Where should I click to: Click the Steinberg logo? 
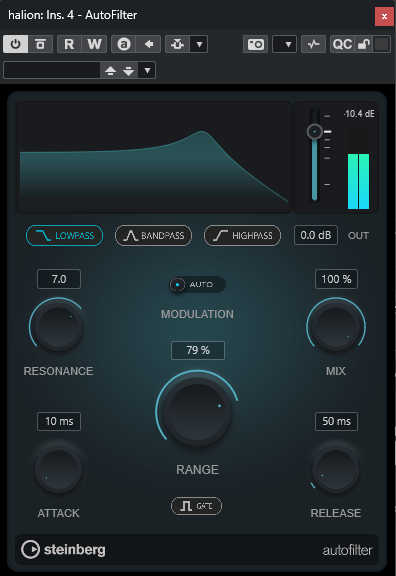pos(63,550)
